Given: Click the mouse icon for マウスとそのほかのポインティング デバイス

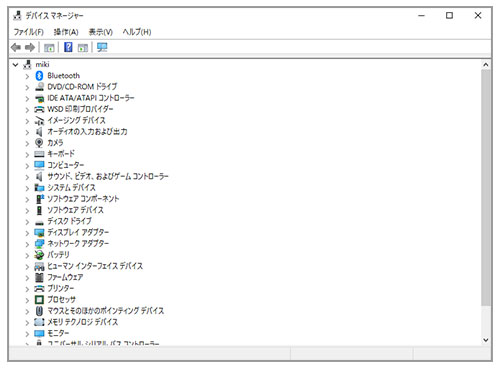Looking at the screenshot, I should click(39, 311).
